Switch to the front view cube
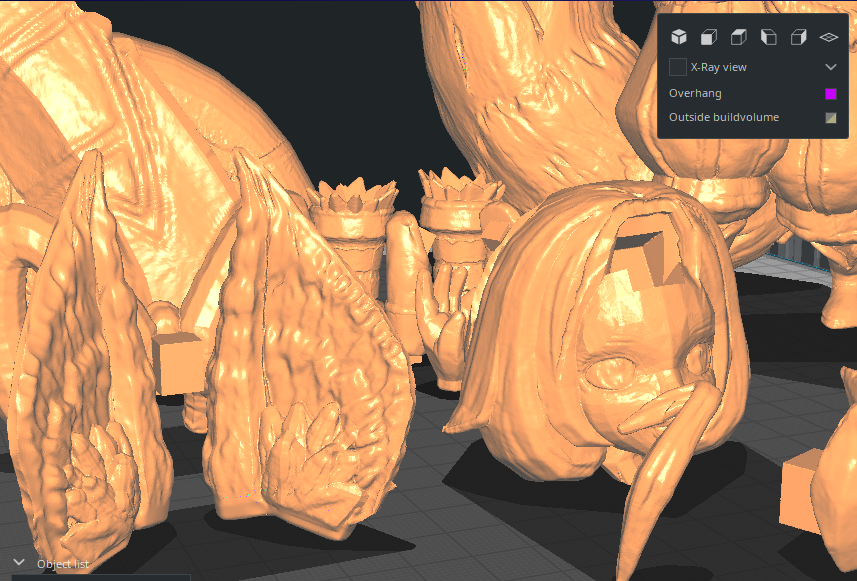Viewport: 857px width, 581px height. pyautogui.click(x=709, y=37)
